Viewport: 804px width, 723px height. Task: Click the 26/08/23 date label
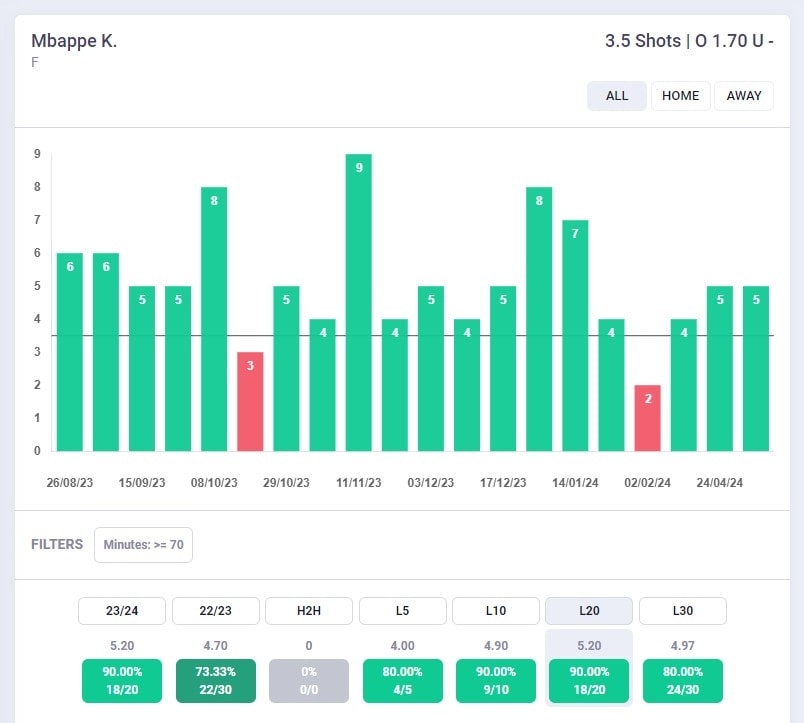click(x=70, y=483)
